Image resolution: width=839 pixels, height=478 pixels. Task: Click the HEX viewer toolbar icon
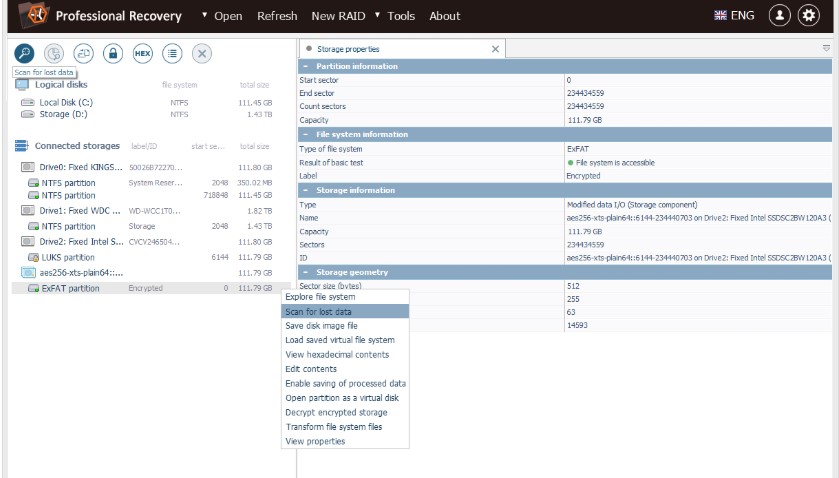(x=142, y=53)
